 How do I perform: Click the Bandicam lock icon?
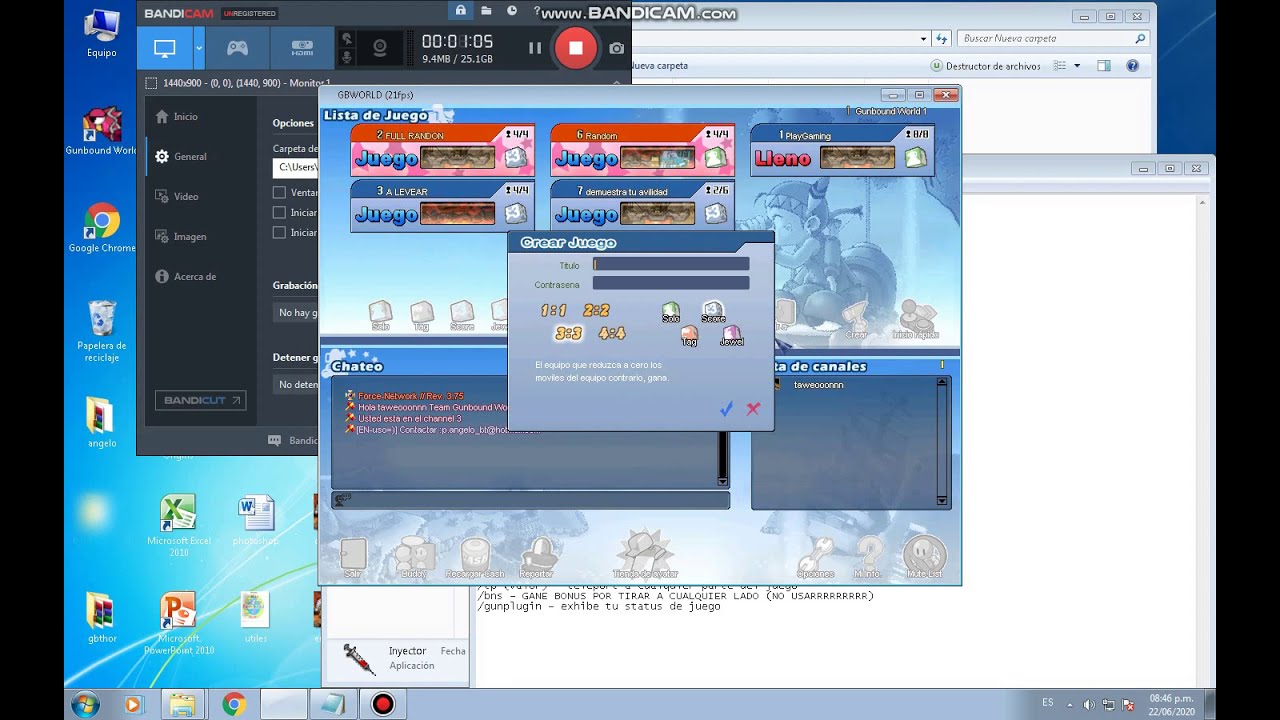pos(460,11)
